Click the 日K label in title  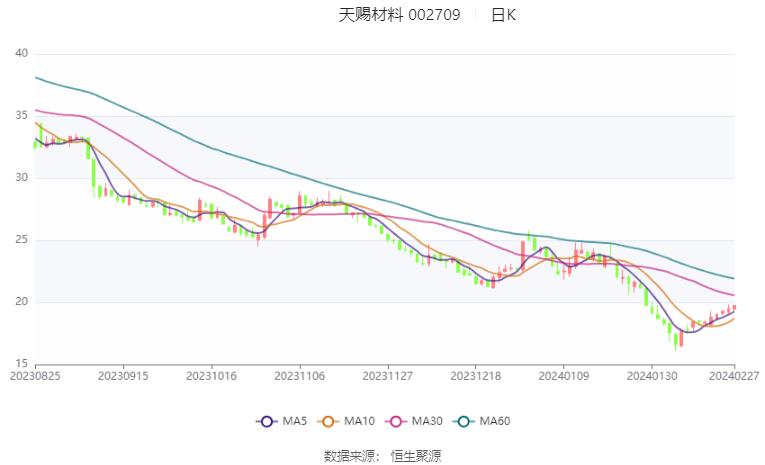pos(503,15)
